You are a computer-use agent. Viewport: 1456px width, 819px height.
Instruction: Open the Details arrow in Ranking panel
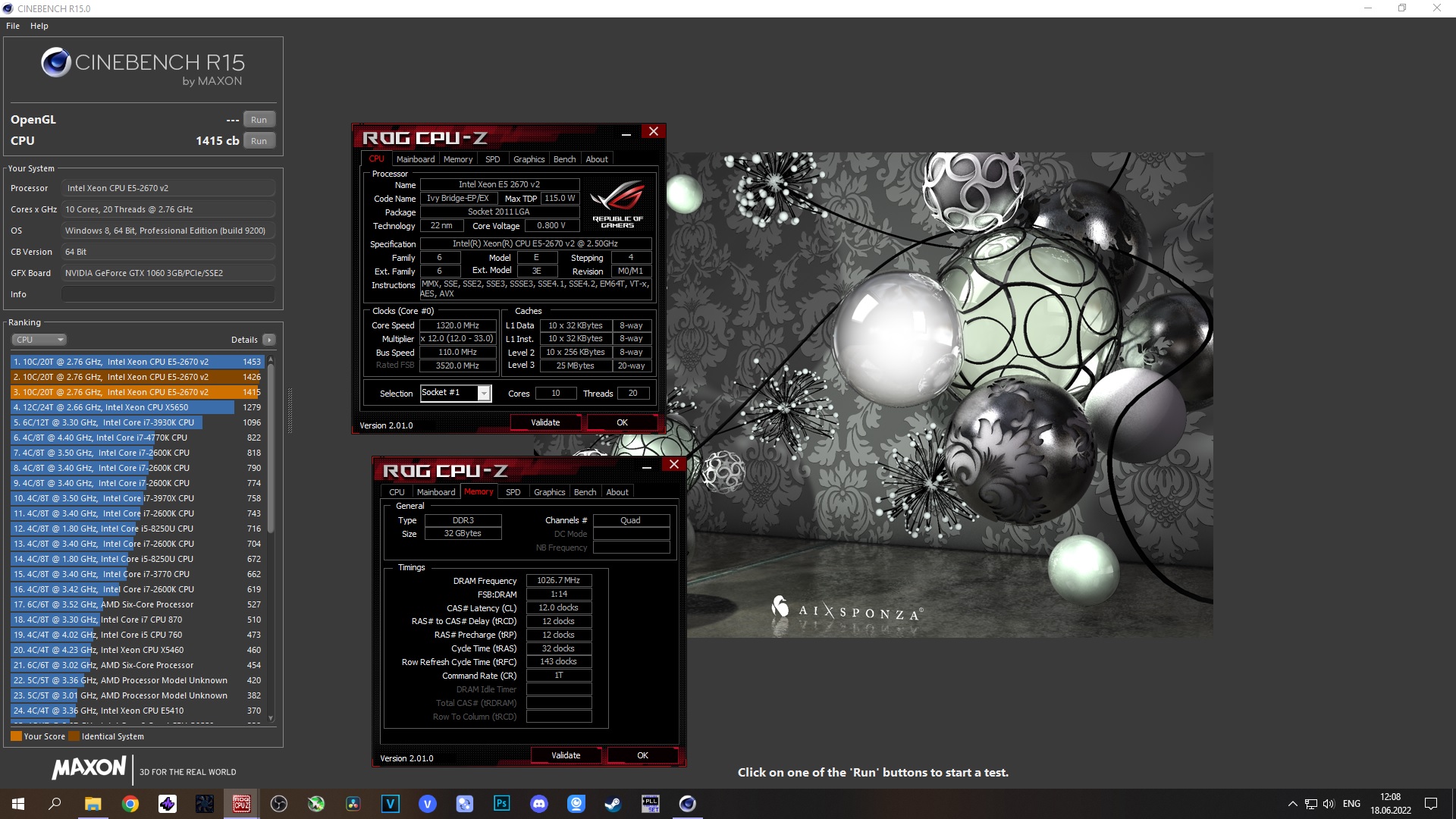[269, 340]
